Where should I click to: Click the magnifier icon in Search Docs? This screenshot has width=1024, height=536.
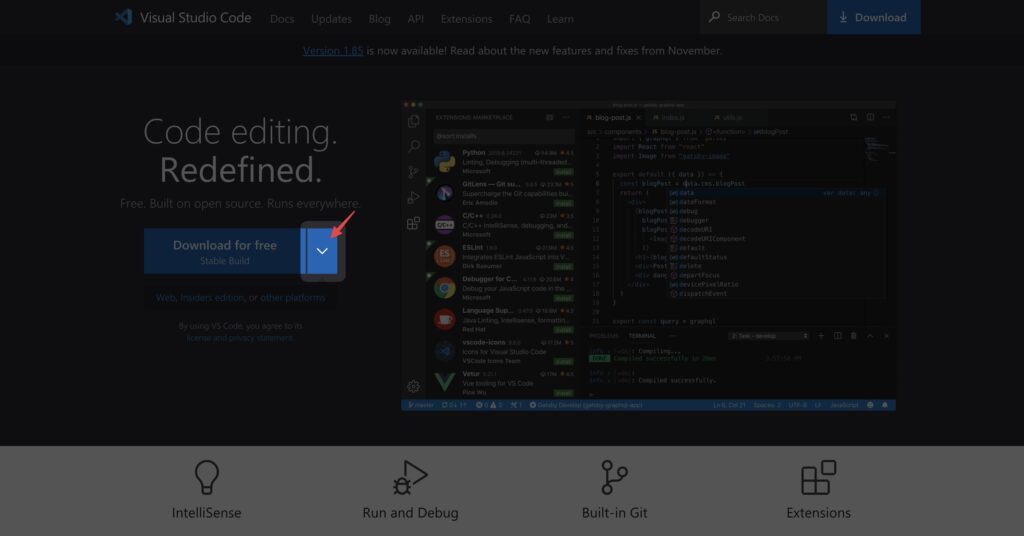(x=714, y=17)
